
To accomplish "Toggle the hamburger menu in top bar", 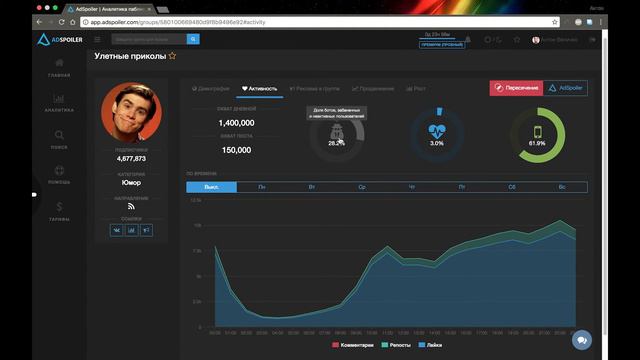I will click(x=97, y=39).
